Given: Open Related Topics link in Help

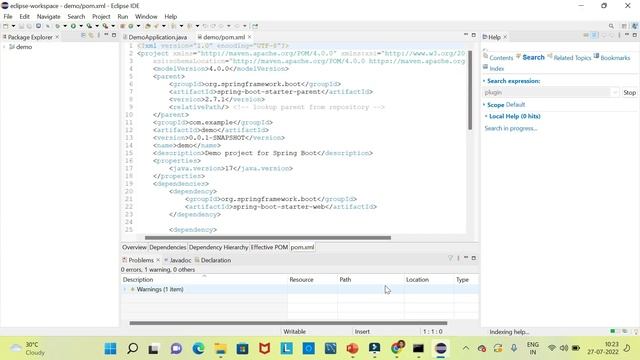Looking at the screenshot, I should tap(572, 58).
